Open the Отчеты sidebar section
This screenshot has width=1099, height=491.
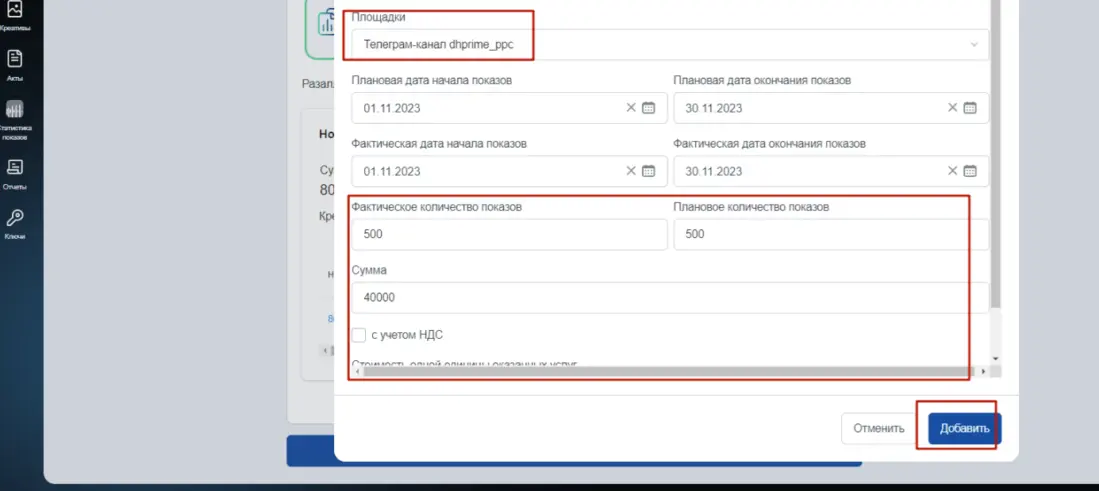[15, 174]
